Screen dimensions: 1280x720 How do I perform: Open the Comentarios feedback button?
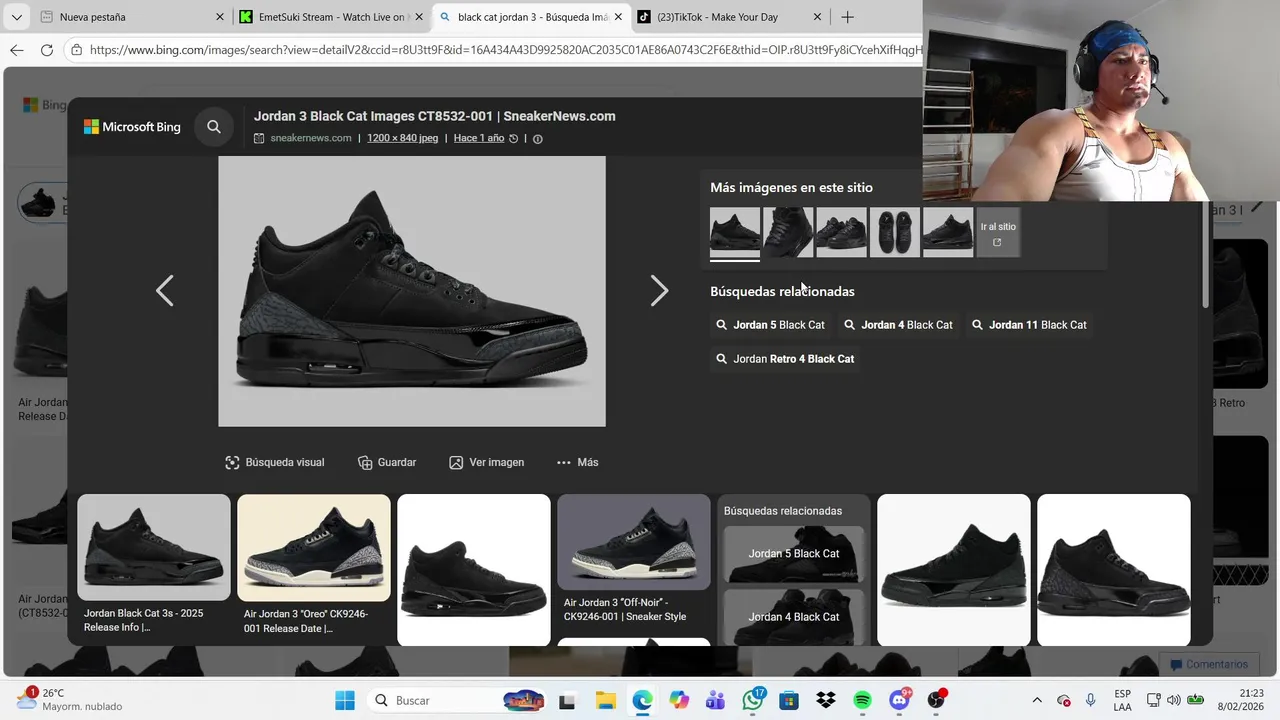coord(1208,664)
